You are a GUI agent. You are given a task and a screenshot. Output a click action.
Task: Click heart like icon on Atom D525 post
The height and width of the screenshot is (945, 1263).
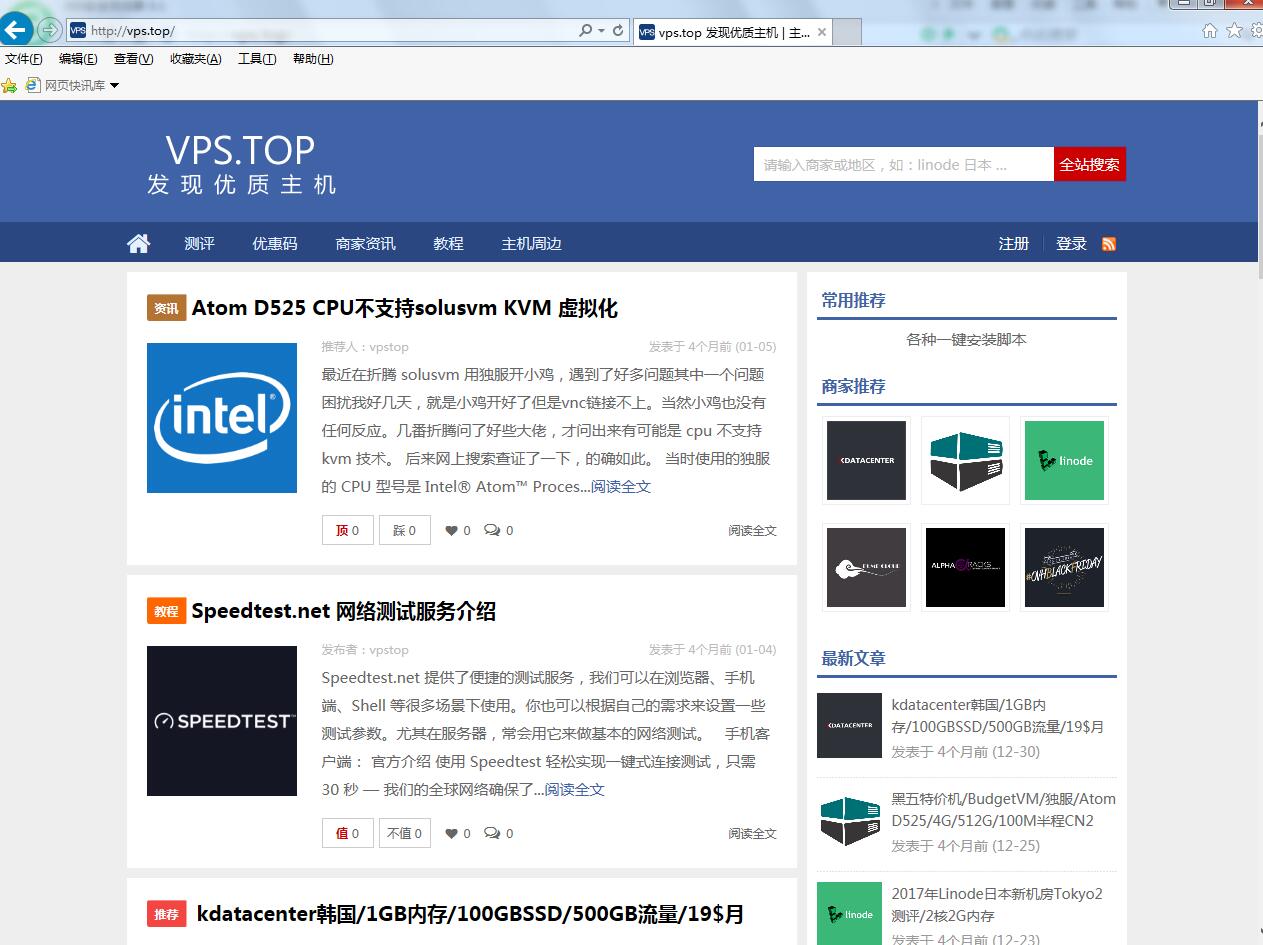451,530
